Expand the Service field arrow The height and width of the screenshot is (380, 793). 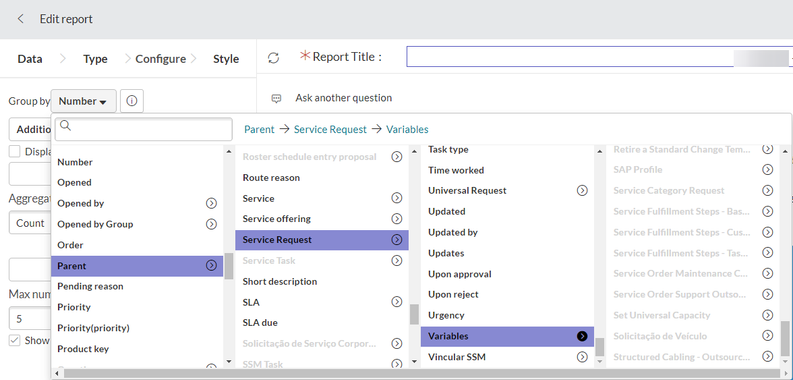[x=397, y=198]
